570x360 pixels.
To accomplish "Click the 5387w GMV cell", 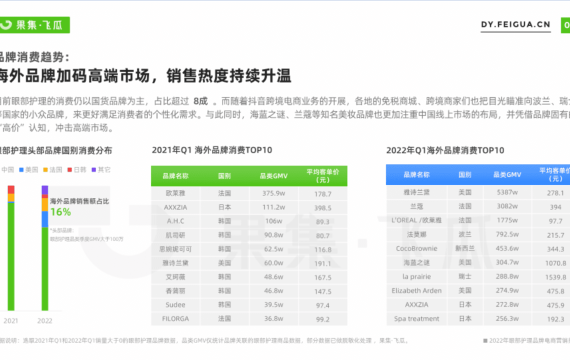I will pos(507,192).
